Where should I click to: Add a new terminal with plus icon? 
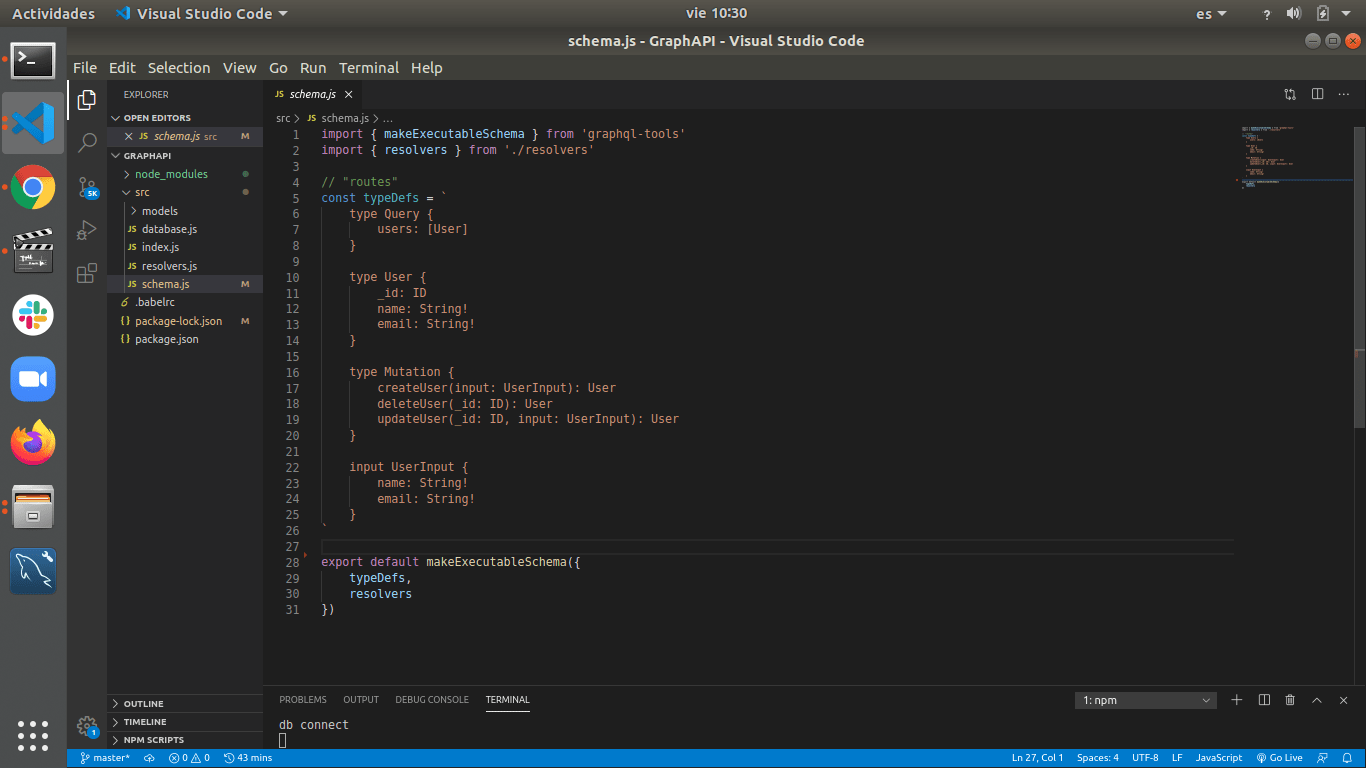[x=1236, y=700]
